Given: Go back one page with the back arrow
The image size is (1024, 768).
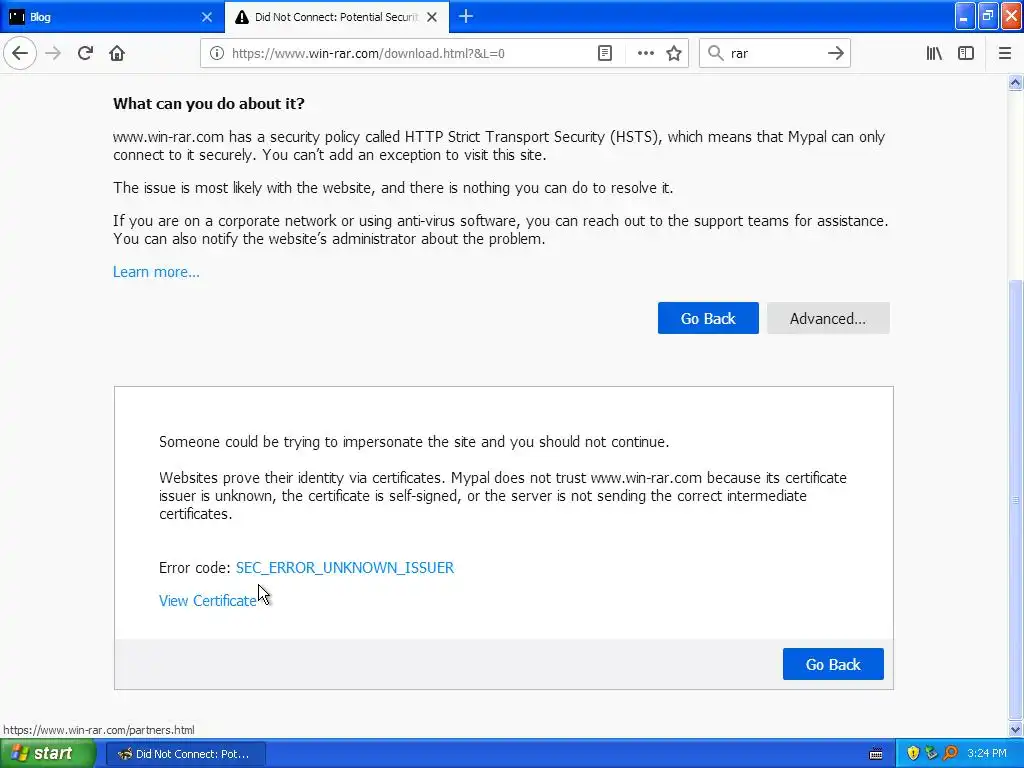Looking at the screenshot, I should click(x=20, y=53).
